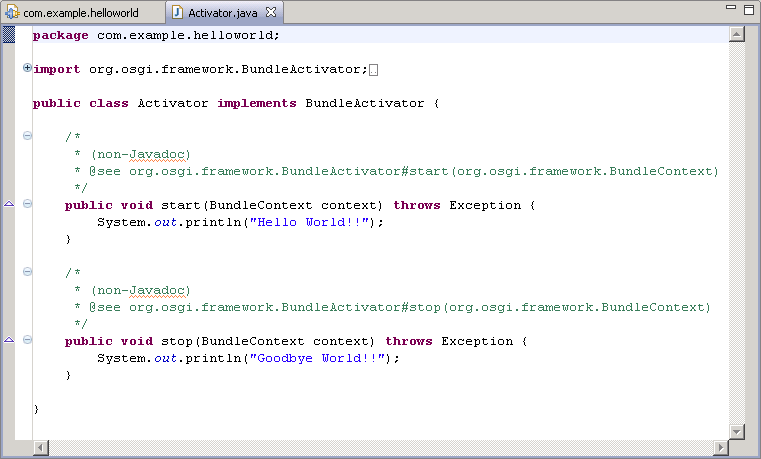This screenshot has height=459, width=761.
Task: Click the scroll left arrow
Action: coord(41,447)
